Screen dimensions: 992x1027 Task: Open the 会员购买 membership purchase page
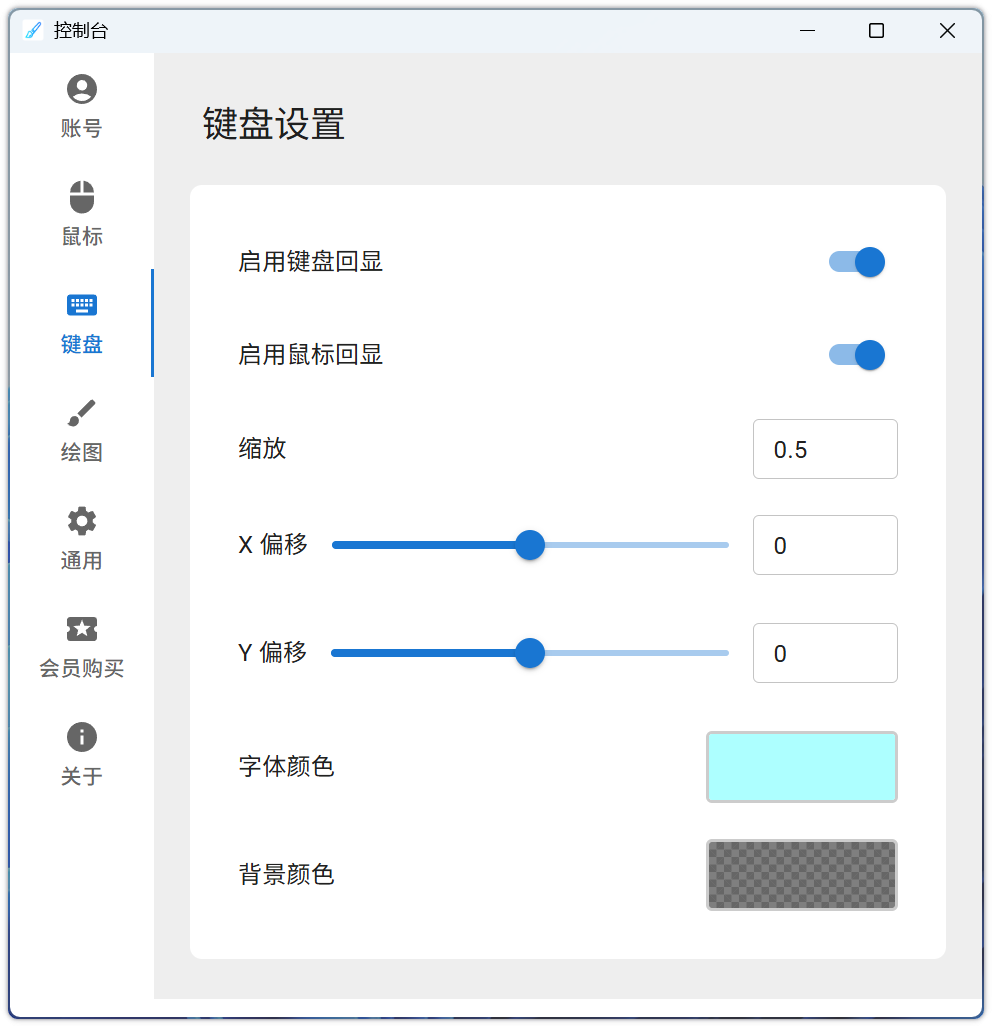82,630
